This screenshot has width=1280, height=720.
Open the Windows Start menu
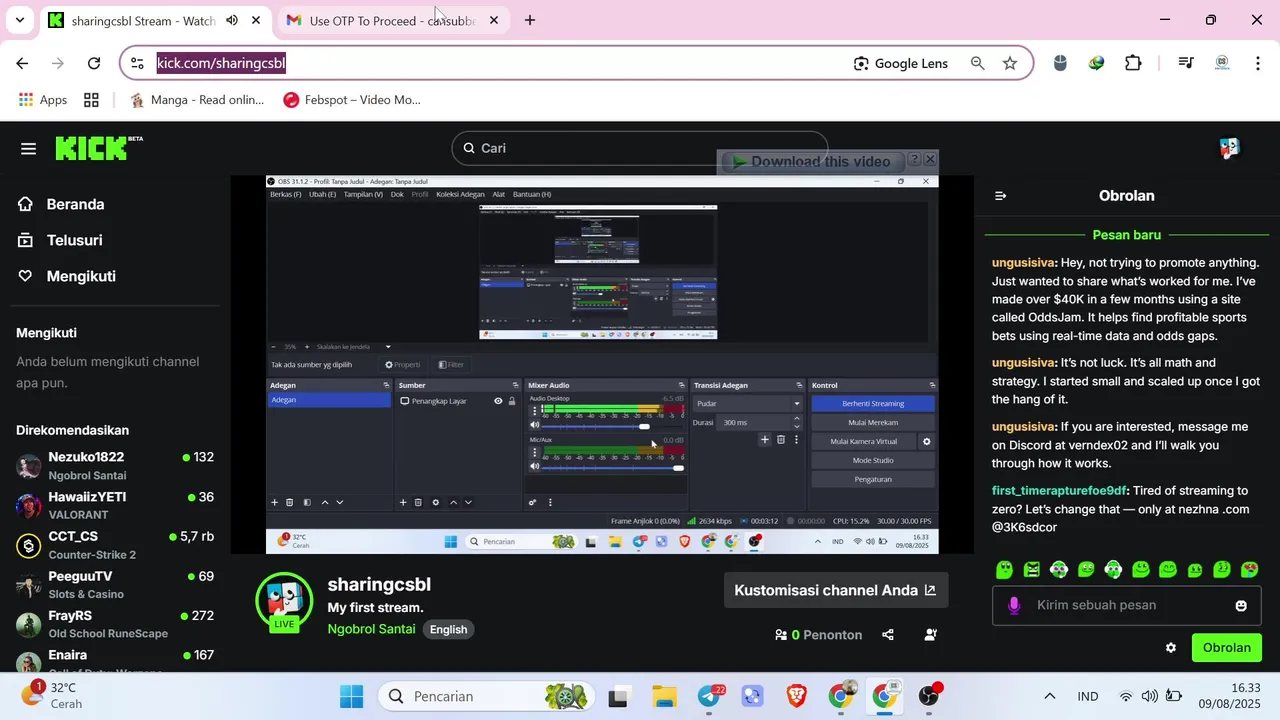(x=352, y=696)
